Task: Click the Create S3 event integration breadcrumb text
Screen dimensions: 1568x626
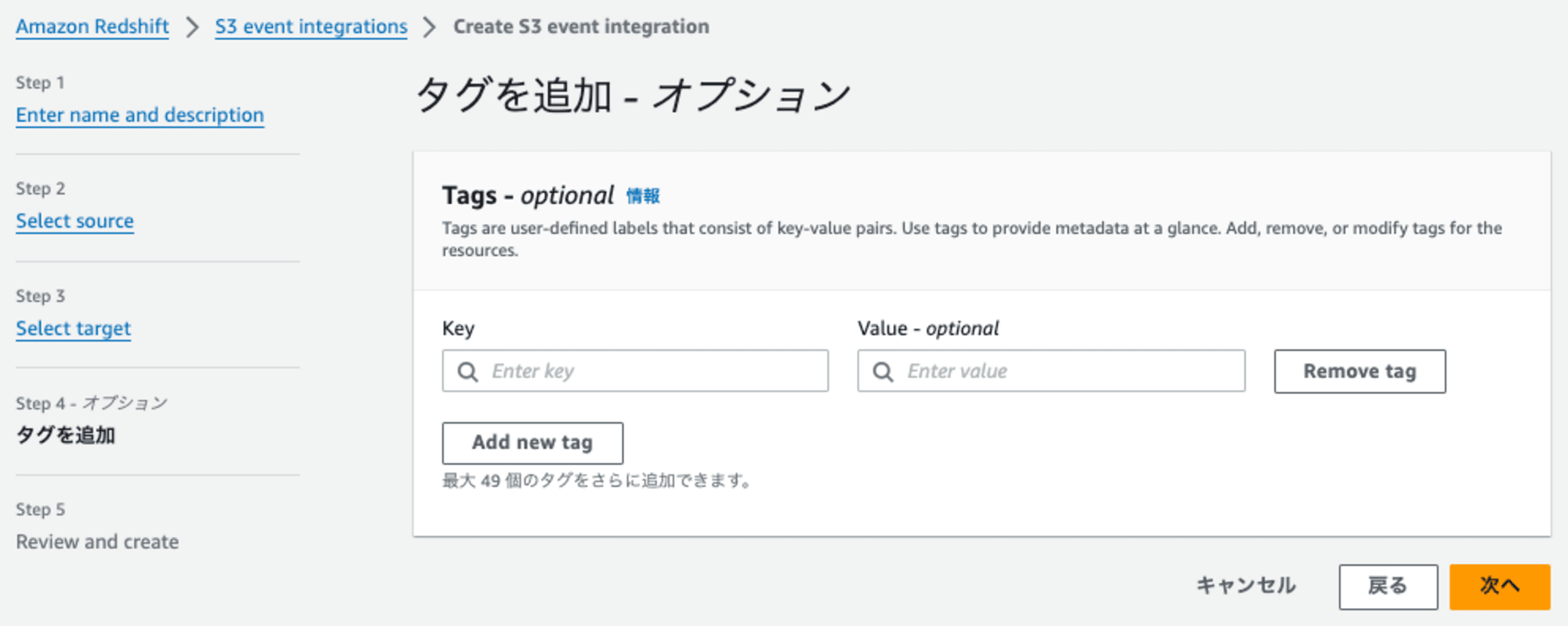Action: click(581, 27)
